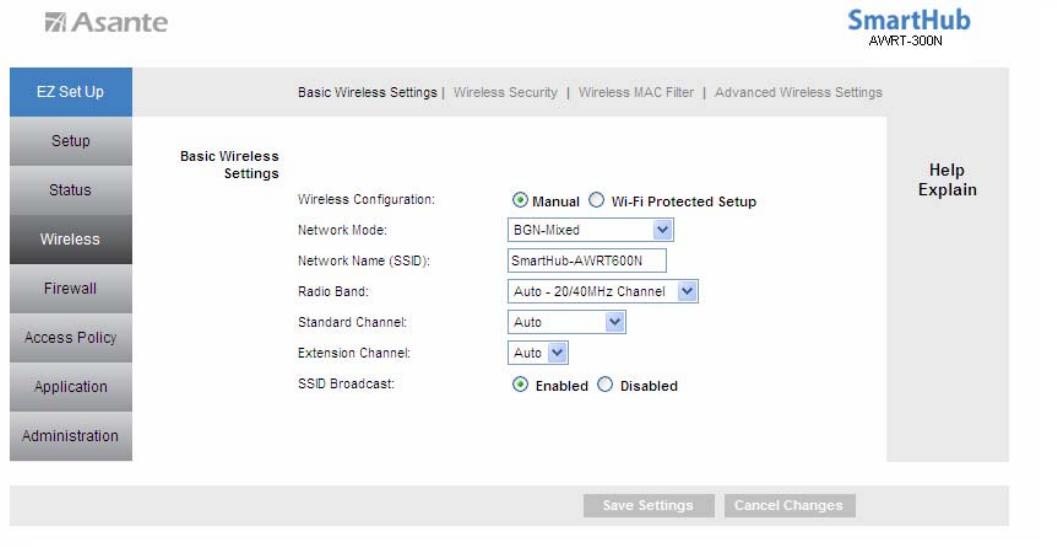Image resolution: width=1057 pixels, height=547 pixels.
Task: Open the Extension Channel dropdown
Action: click(x=538, y=353)
